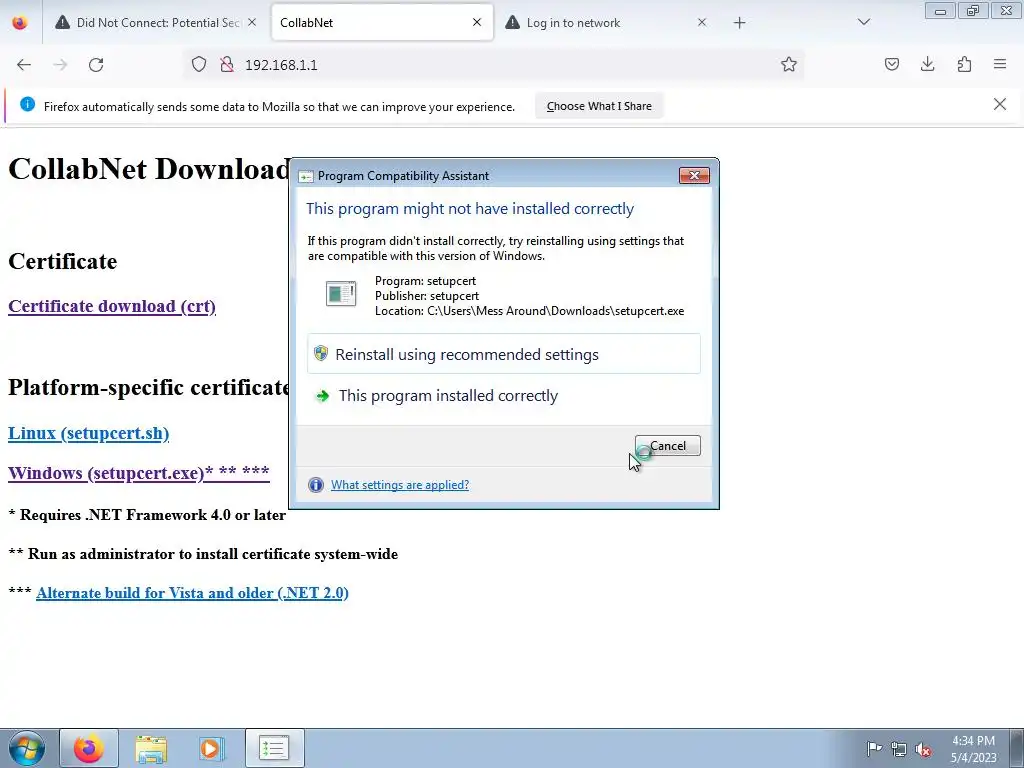
Task: Open Certificate download (crt) link
Action: pos(112,306)
